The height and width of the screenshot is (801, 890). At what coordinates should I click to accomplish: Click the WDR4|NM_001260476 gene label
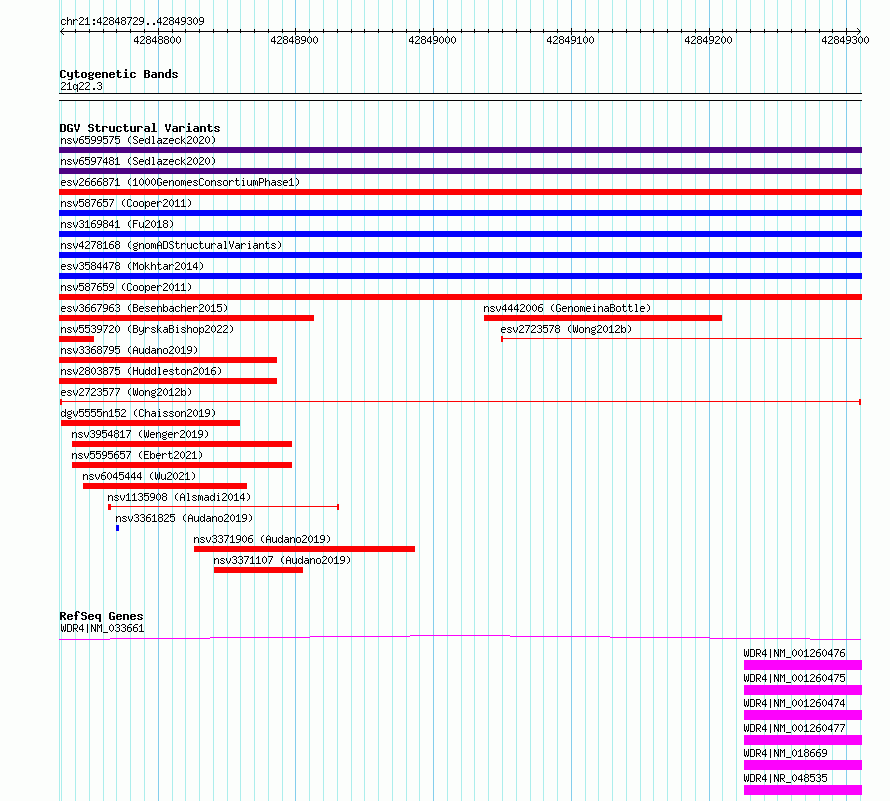click(795, 653)
